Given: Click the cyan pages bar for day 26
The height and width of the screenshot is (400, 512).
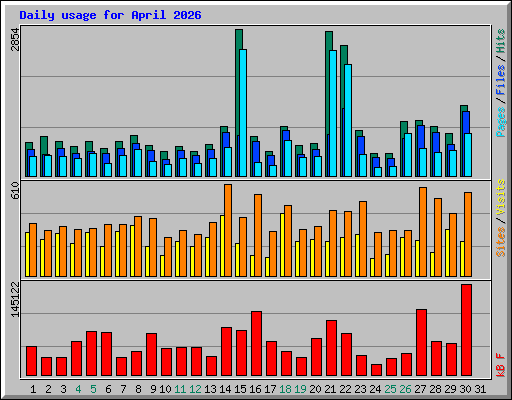Looking at the screenshot, I should point(408,155).
